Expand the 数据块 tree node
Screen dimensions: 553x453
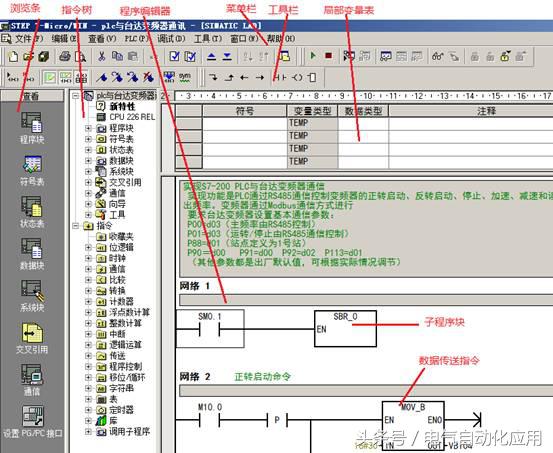tap(88, 161)
